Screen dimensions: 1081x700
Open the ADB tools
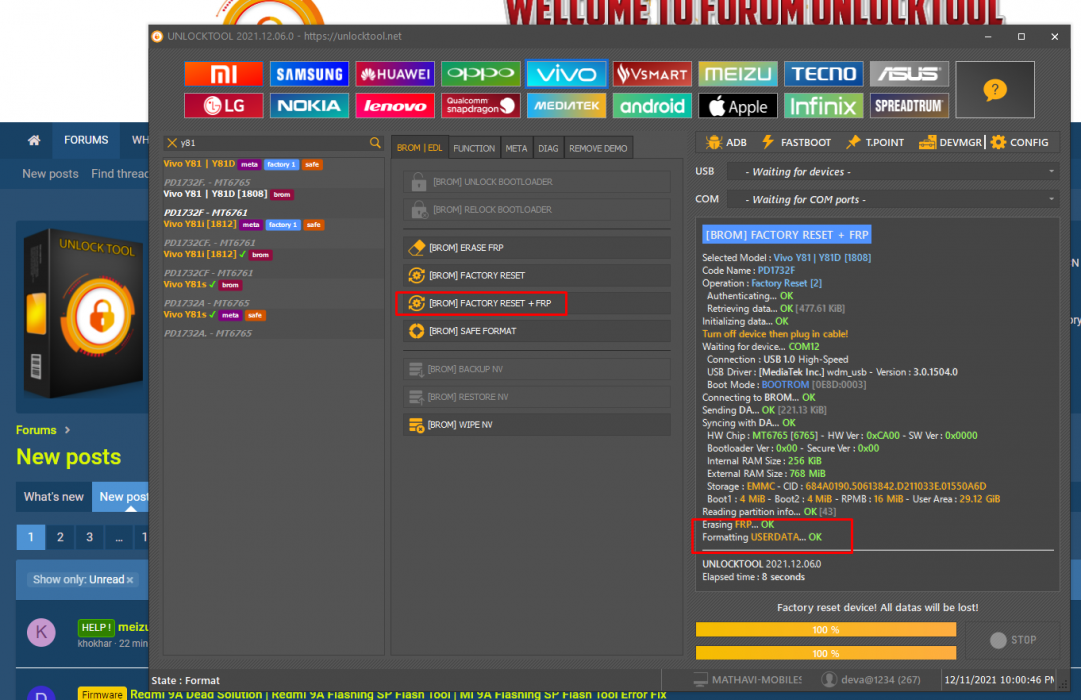tap(726, 143)
